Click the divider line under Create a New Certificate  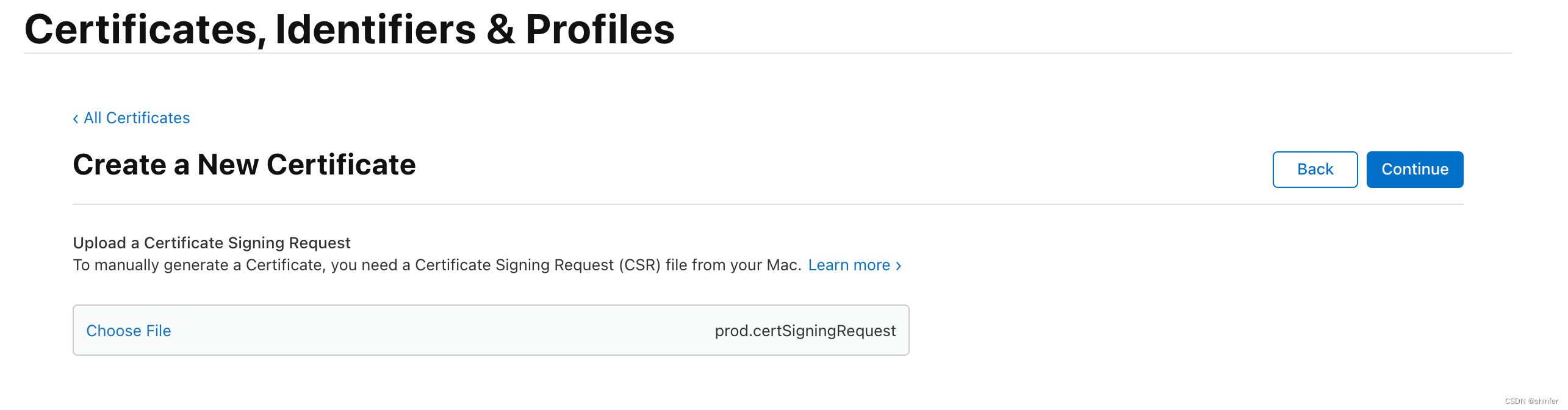click(768, 204)
